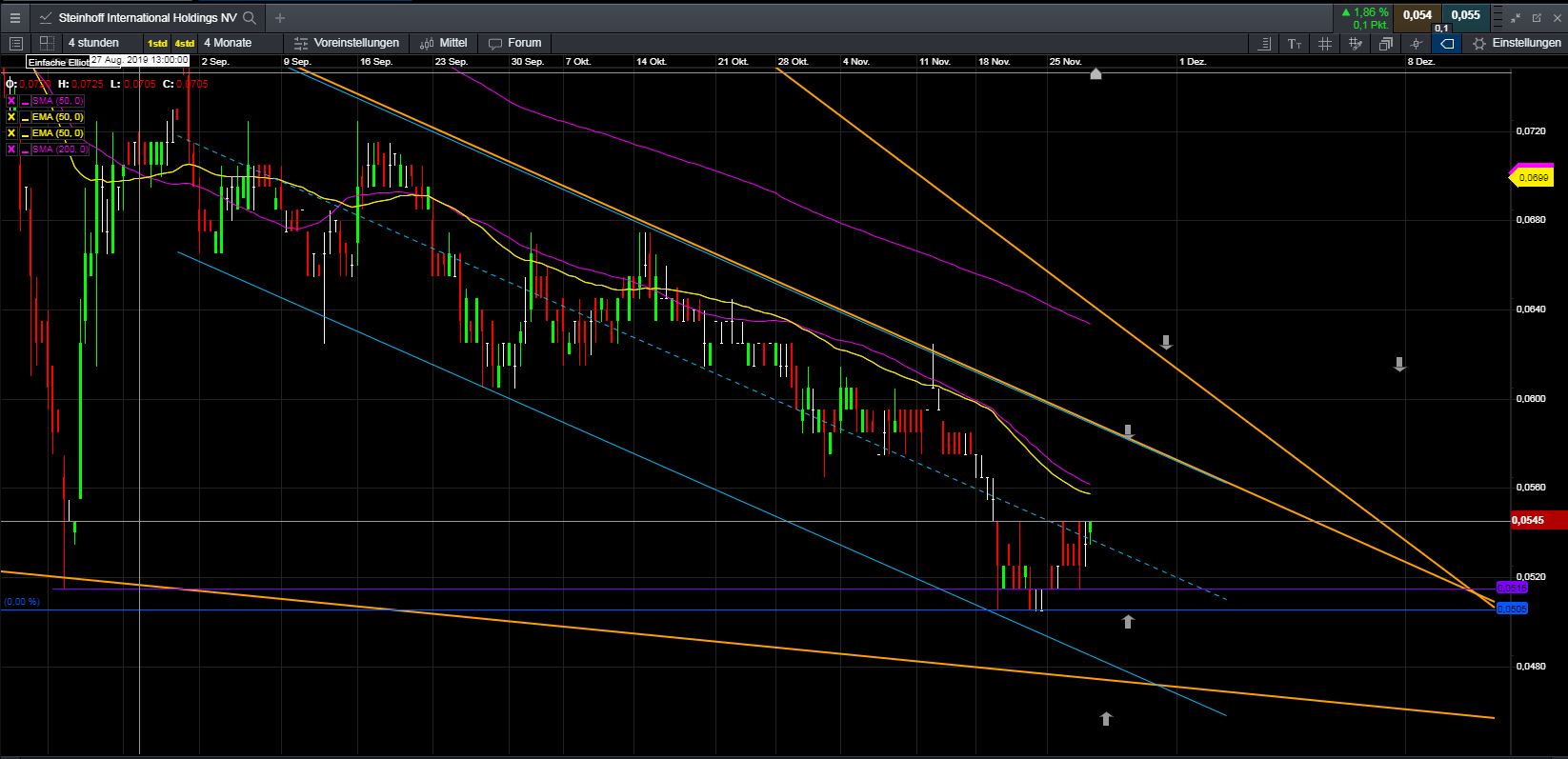Click the '1 Dez.' date axis label
This screenshot has width=1568, height=759.
[x=1193, y=61]
